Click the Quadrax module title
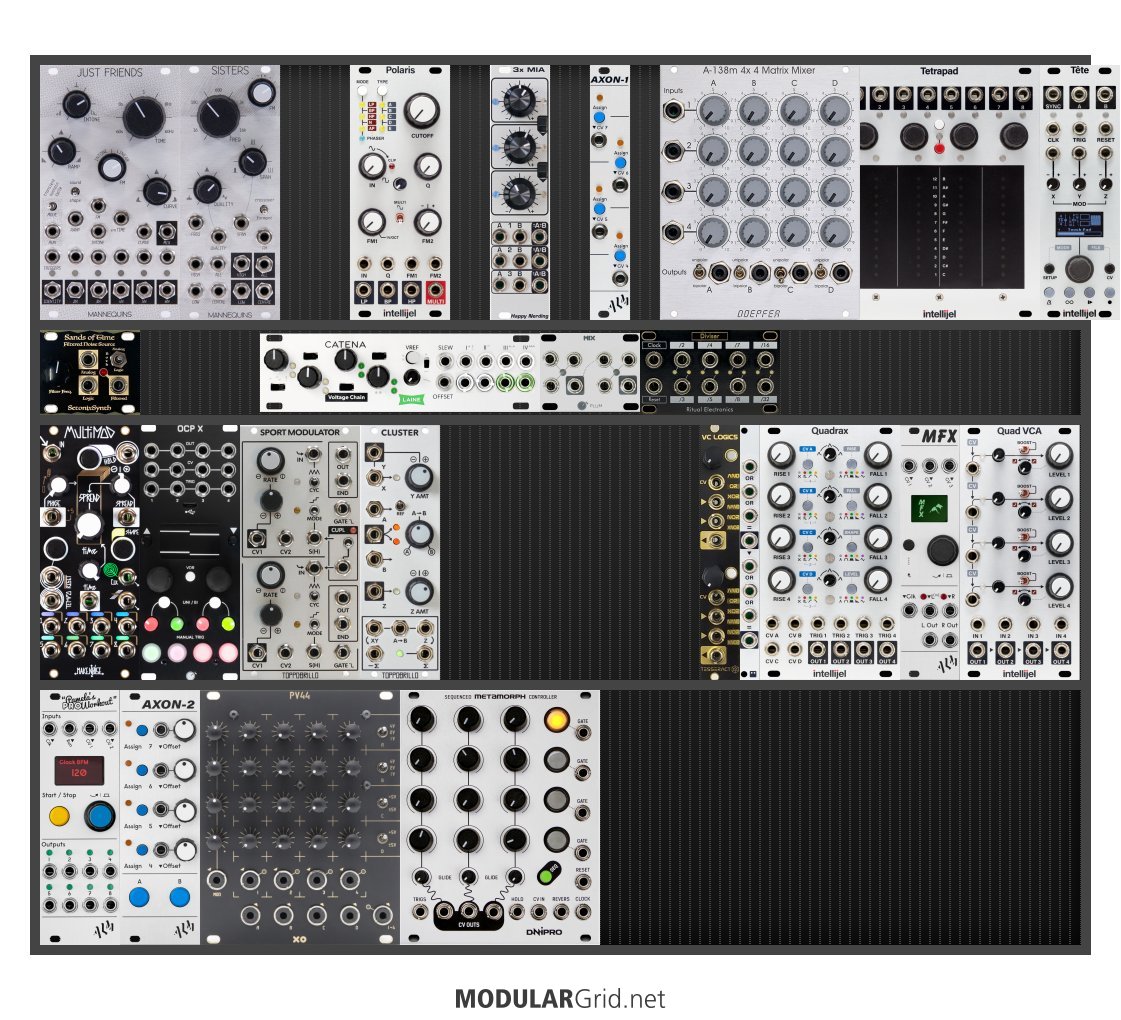The height and width of the screenshot is (1020, 1121). 829,430
